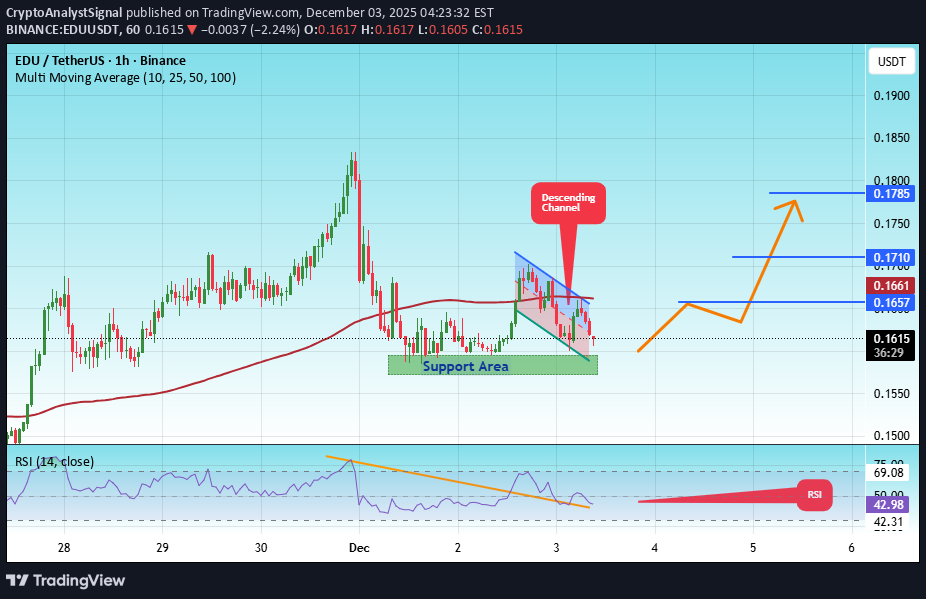Image resolution: width=926 pixels, height=599 pixels.
Task: Click the red RSI badge in the lower pane
Action: (813, 495)
